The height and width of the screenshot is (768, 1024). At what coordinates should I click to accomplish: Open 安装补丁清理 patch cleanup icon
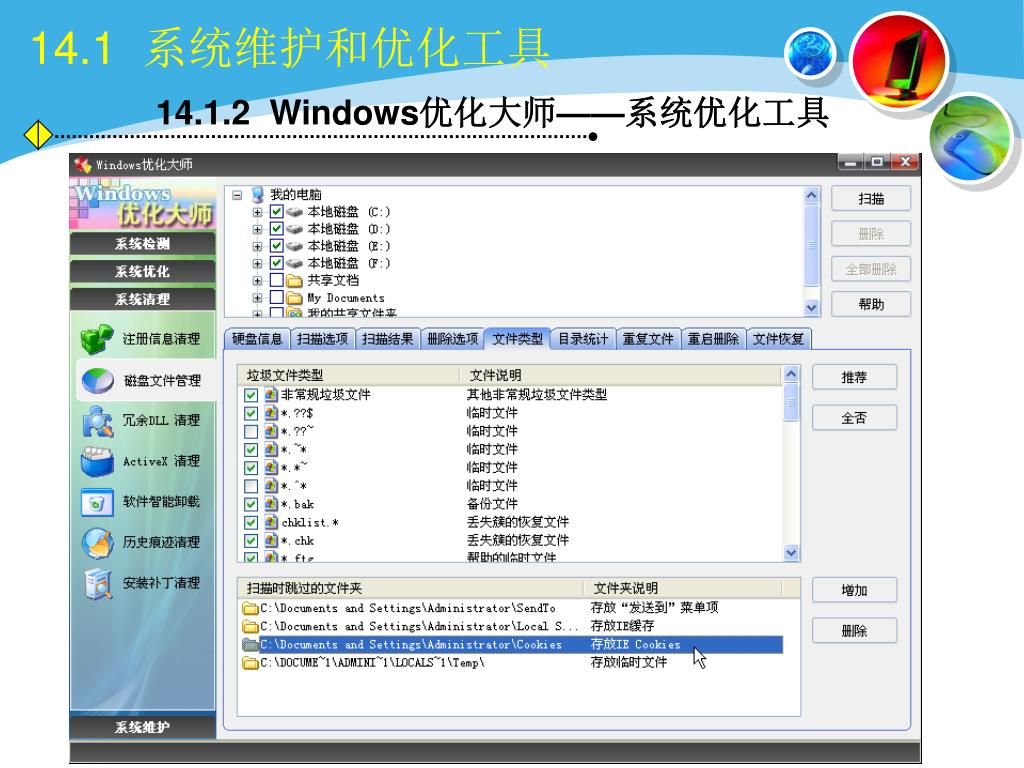tap(97, 583)
